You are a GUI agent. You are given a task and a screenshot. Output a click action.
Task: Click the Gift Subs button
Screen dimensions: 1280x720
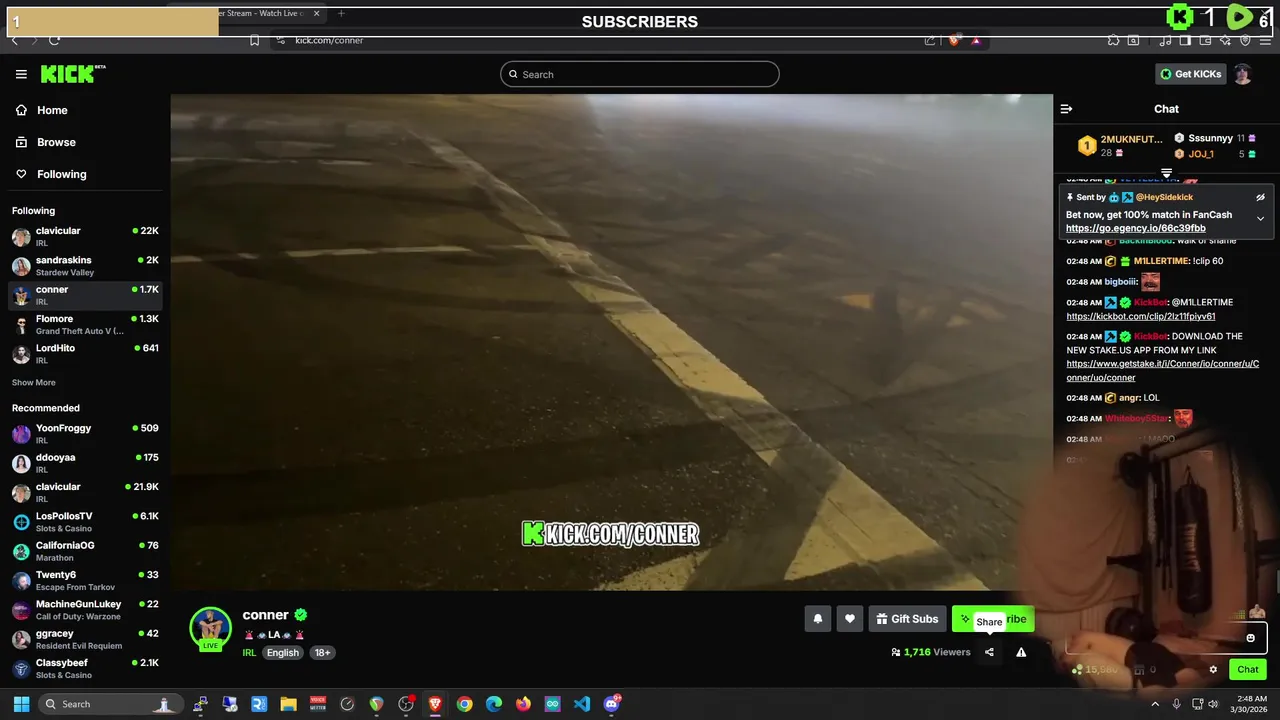pyautogui.click(x=907, y=619)
